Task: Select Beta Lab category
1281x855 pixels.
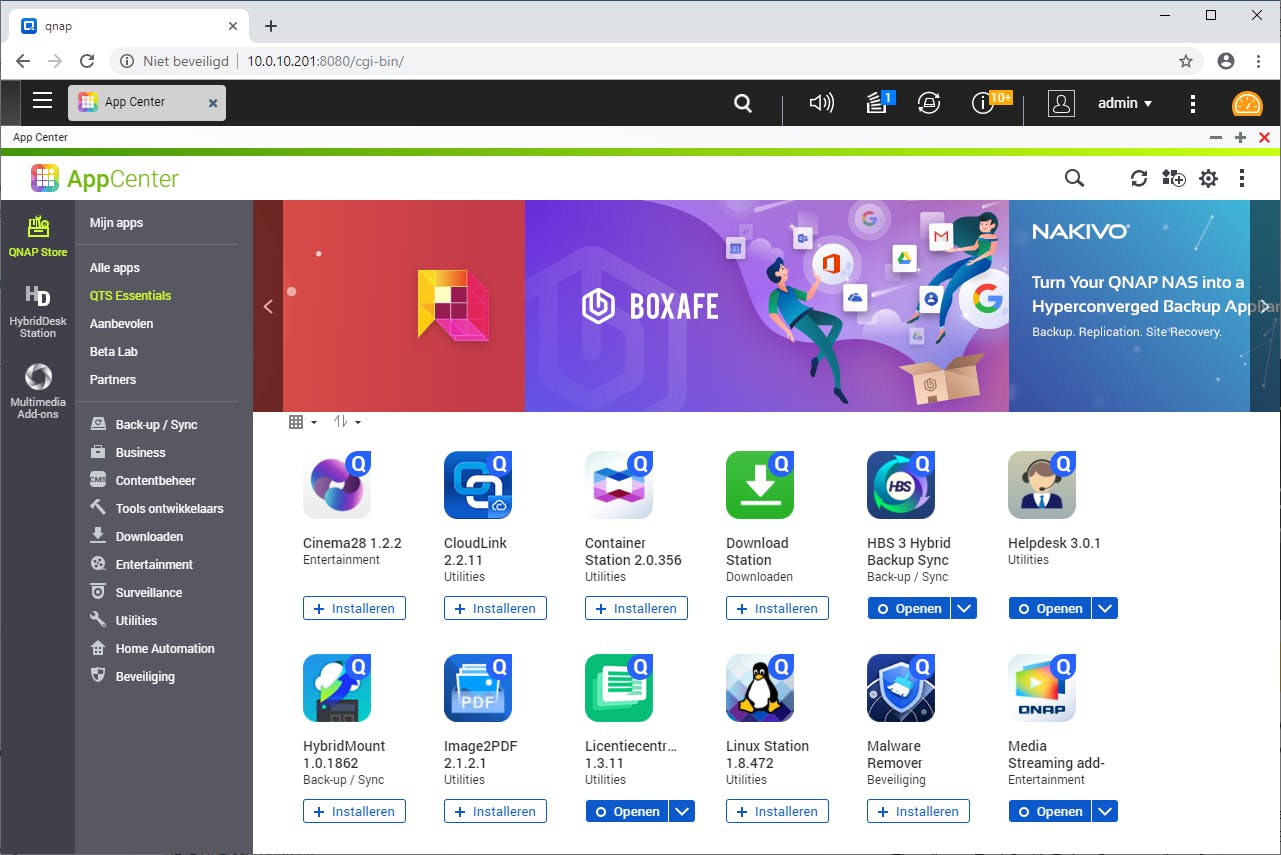Action: [x=114, y=352]
